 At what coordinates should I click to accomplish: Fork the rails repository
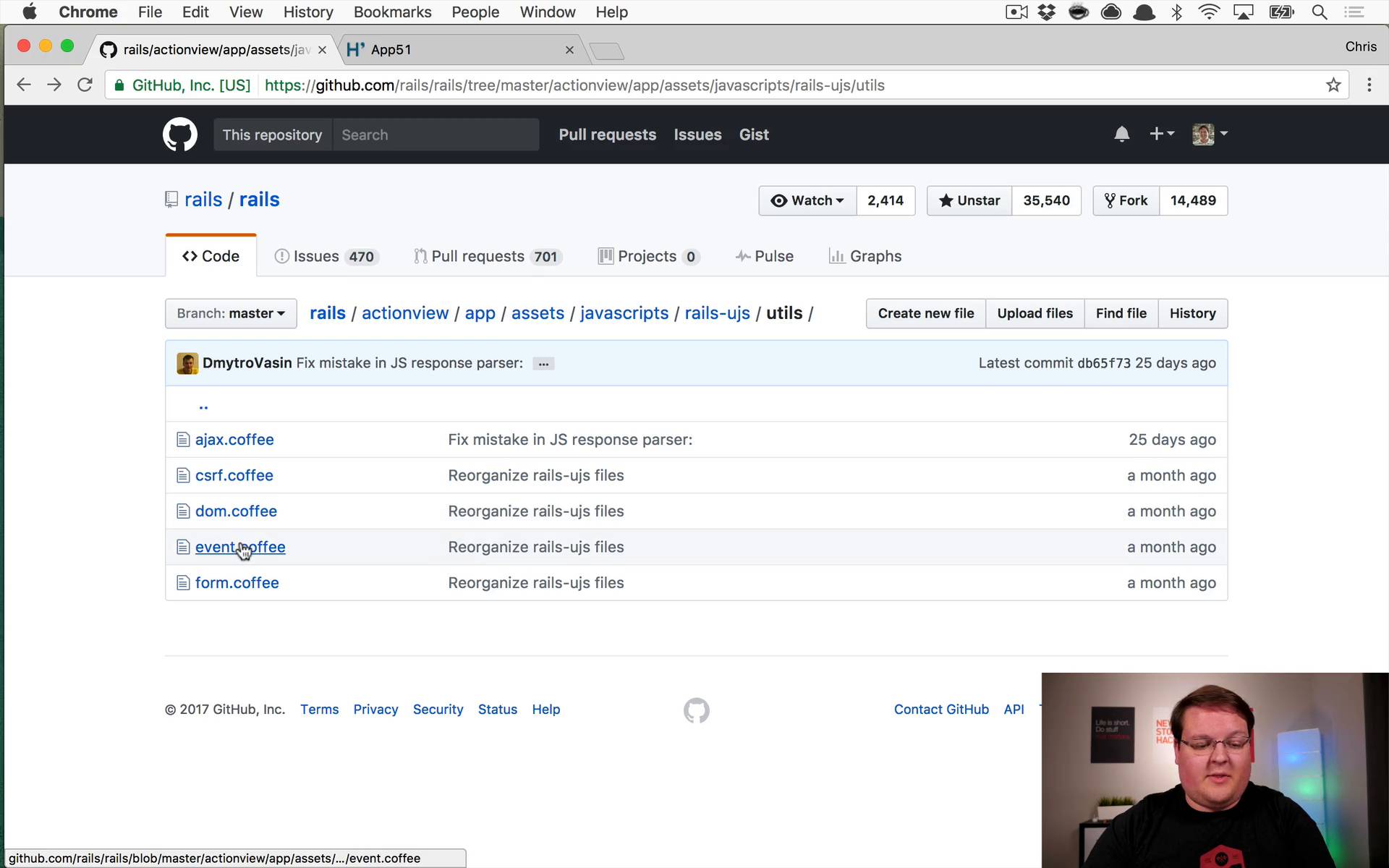coord(1126,201)
